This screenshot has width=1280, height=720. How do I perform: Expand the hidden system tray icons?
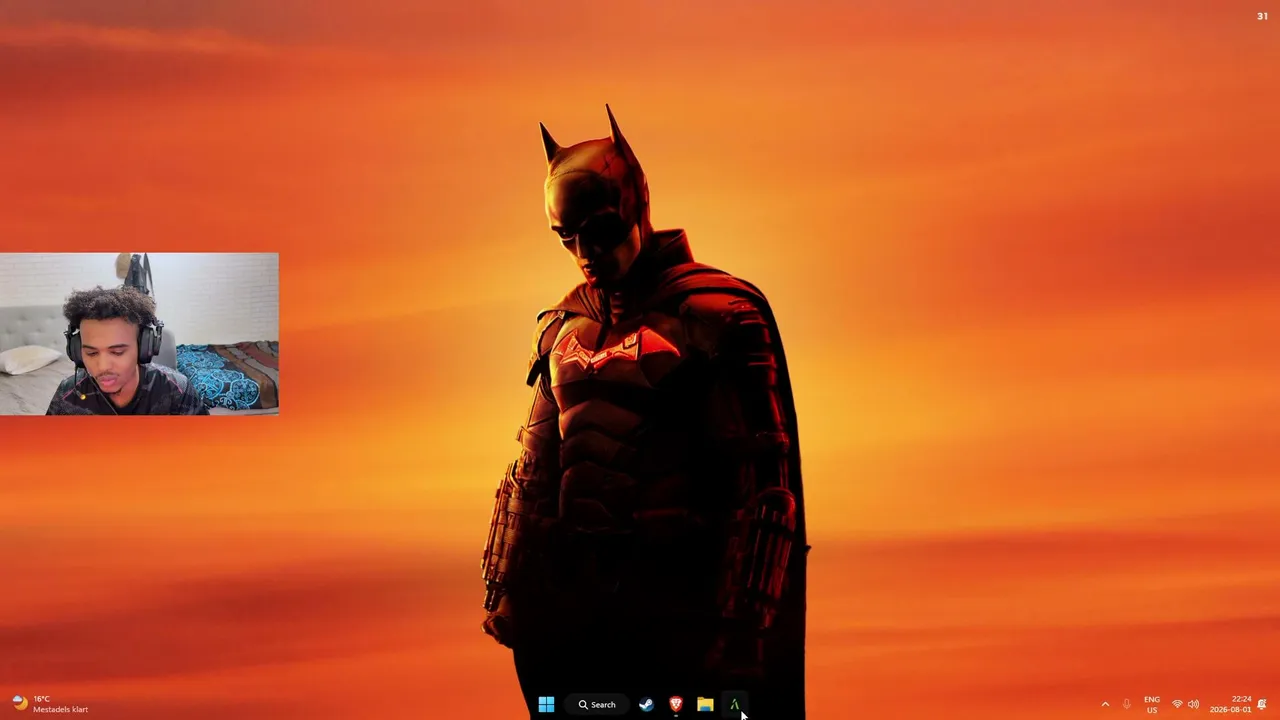[1105, 705]
